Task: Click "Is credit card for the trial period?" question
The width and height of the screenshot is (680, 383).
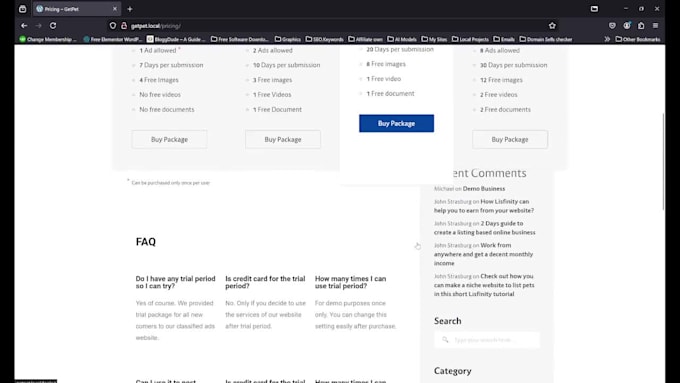Action: coord(265,282)
